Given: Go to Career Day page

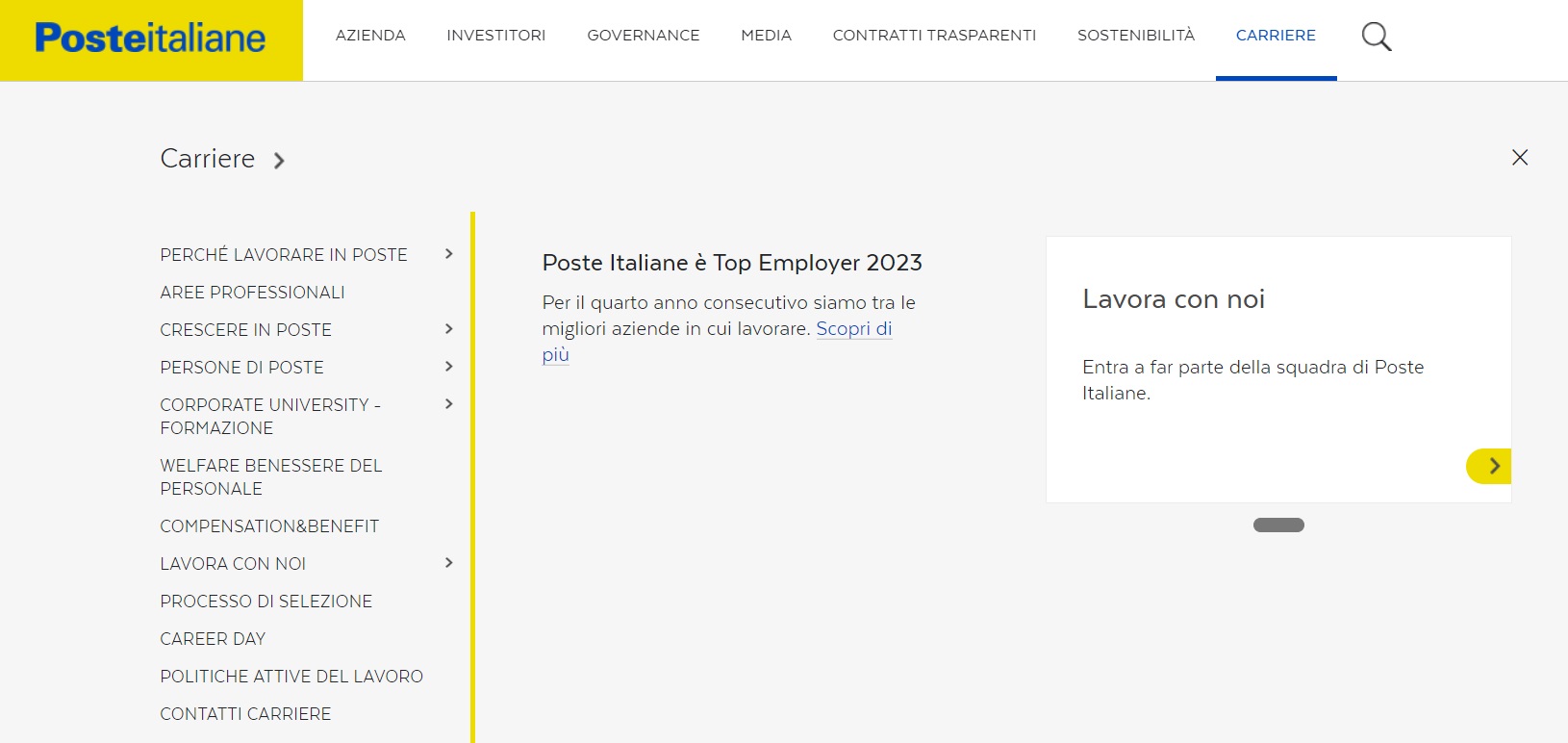Looking at the screenshot, I should [213, 639].
